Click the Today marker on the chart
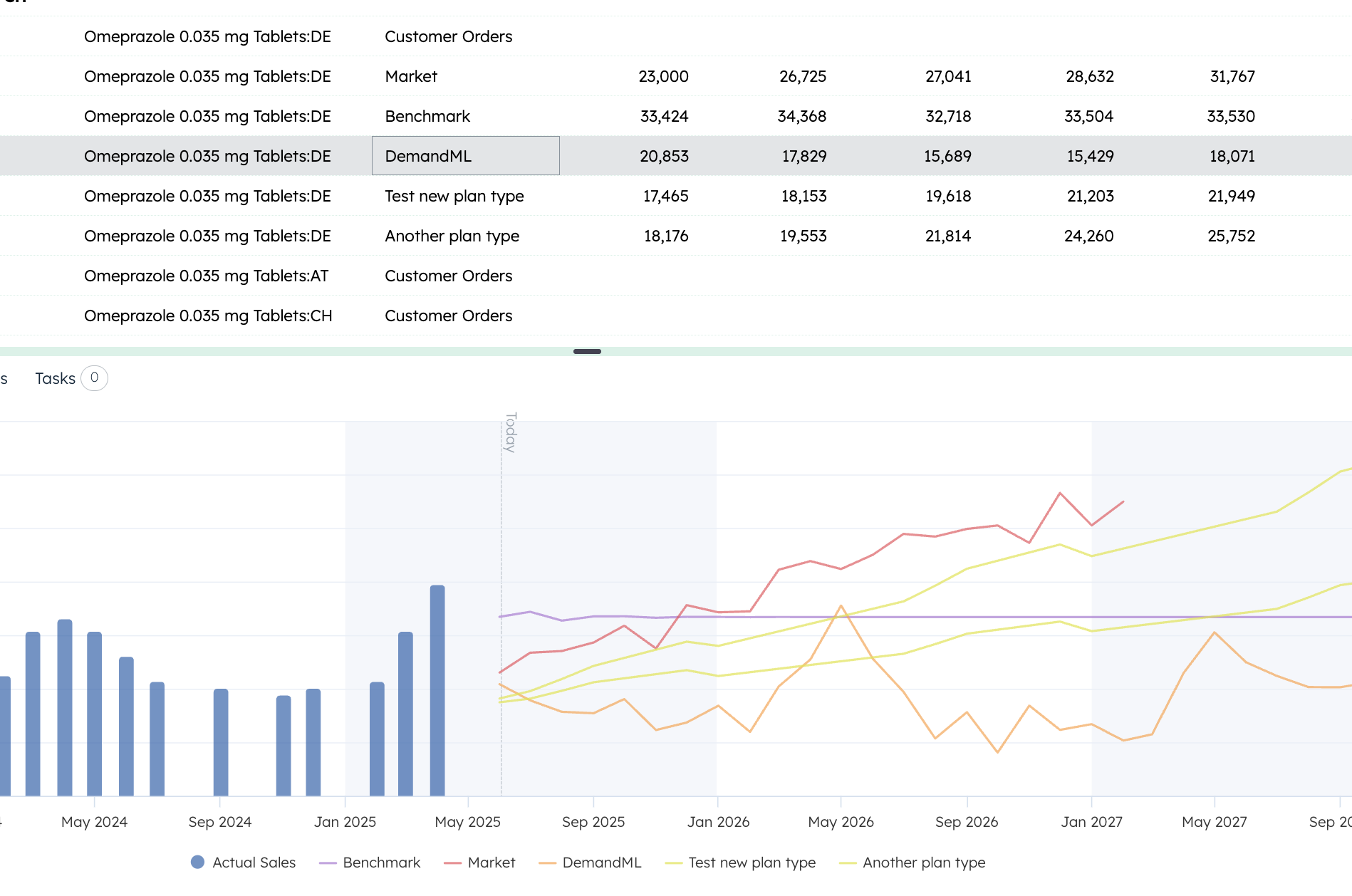This screenshot has height=896, width=1352. pos(510,432)
